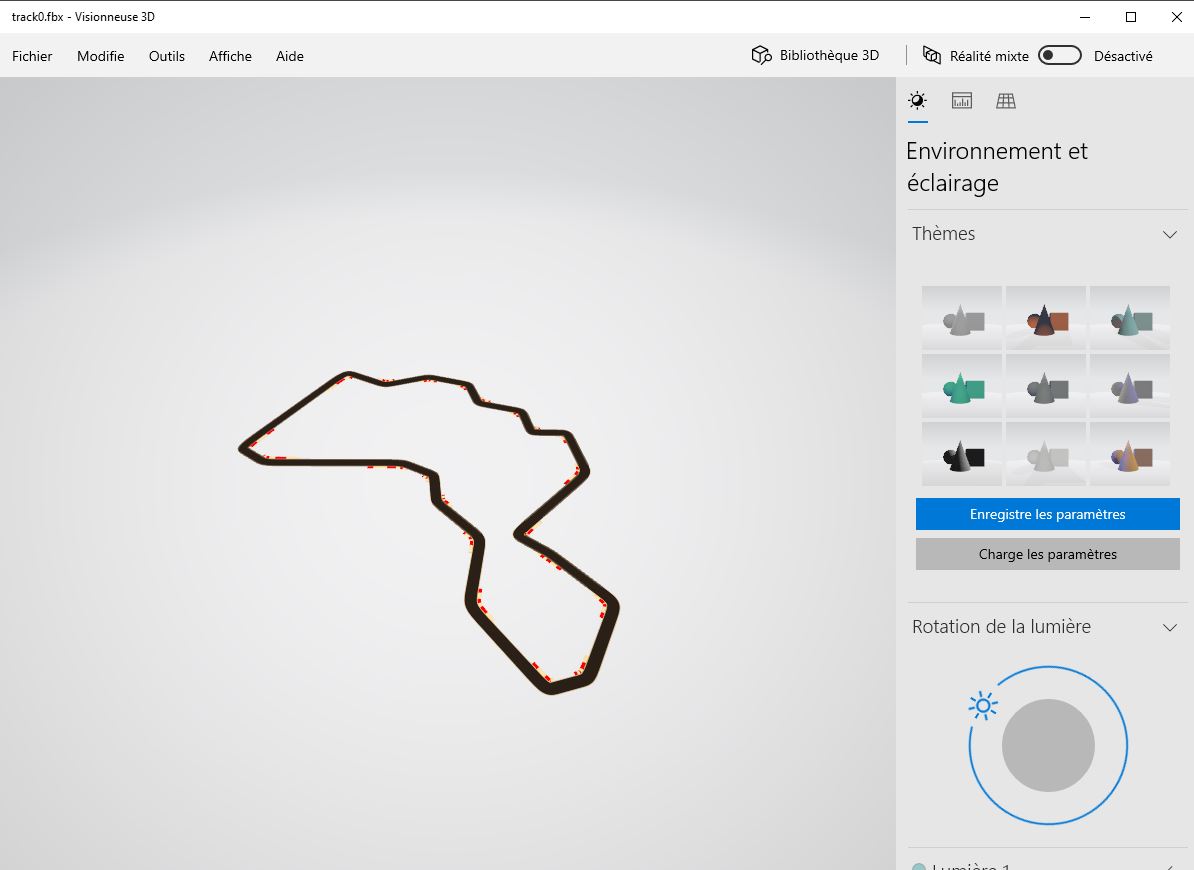Select the purple-orange theme thumbnail
1194x870 pixels.
pyautogui.click(x=1129, y=454)
